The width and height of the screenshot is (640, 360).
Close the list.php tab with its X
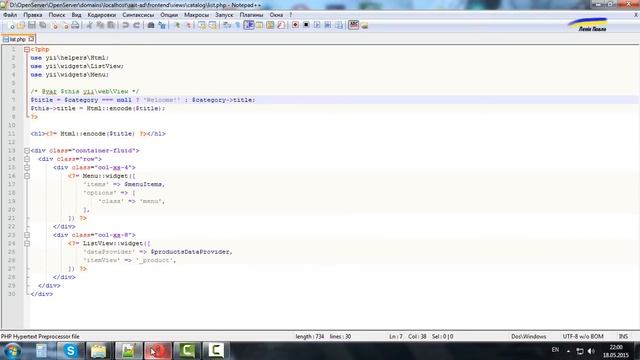(x=31, y=39)
